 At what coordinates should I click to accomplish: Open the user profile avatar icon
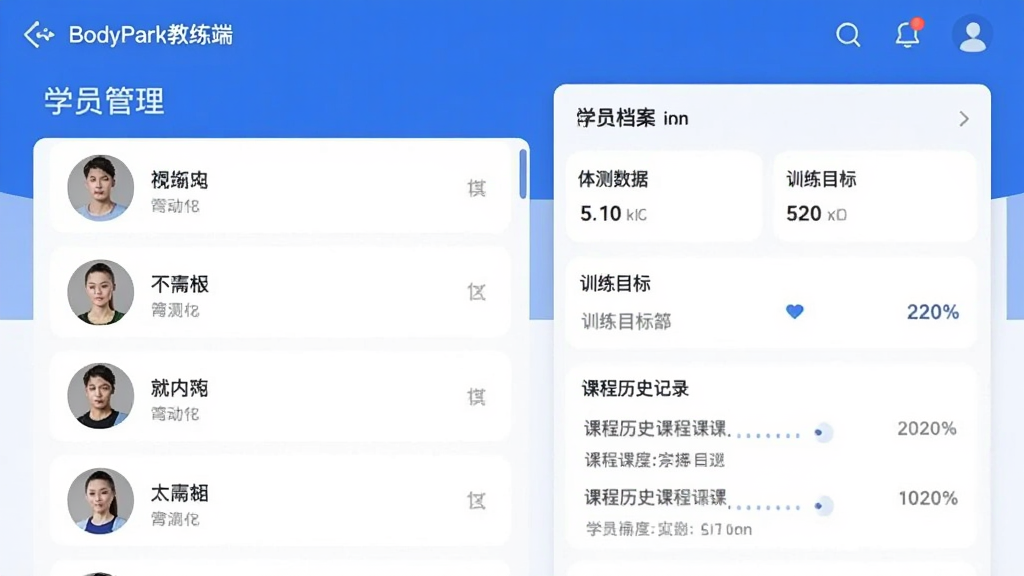click(x=972, y=35)
